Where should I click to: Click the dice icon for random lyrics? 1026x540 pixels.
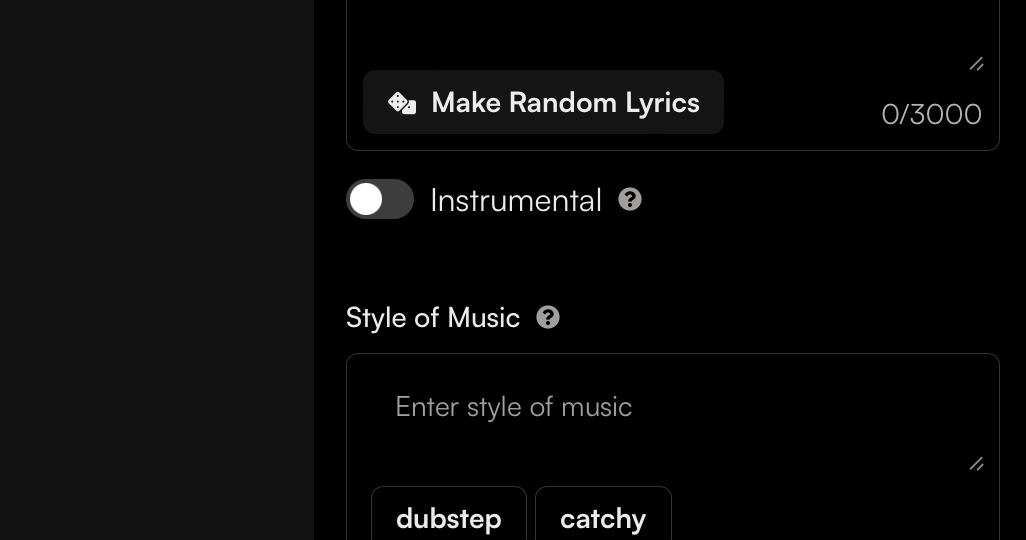point(402,103)
